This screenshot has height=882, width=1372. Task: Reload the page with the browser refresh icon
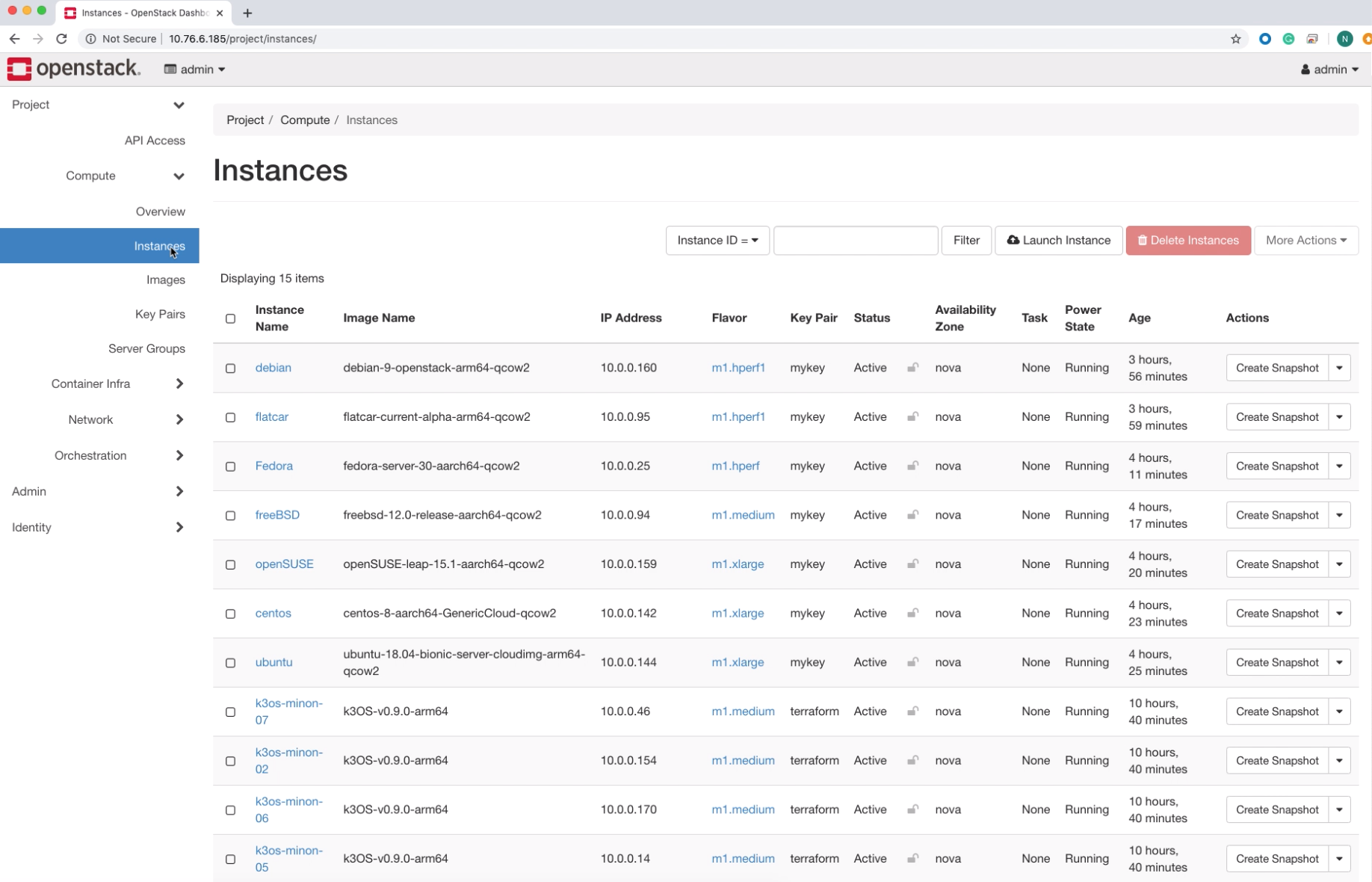point(61,39)
